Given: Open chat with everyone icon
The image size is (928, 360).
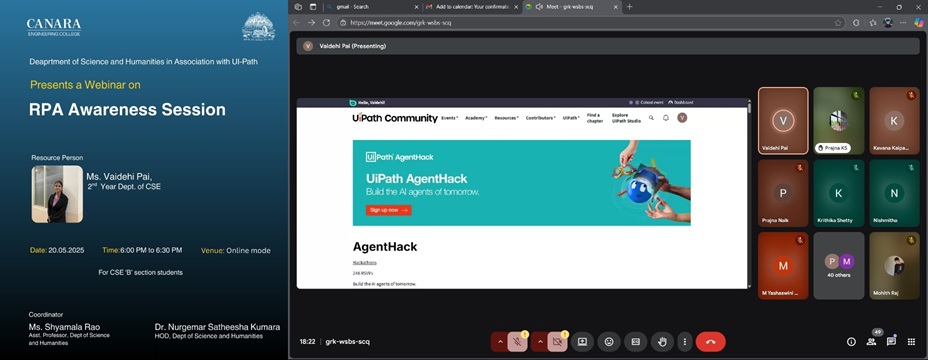Looking at the screenshot, I should tap(891, 342).
